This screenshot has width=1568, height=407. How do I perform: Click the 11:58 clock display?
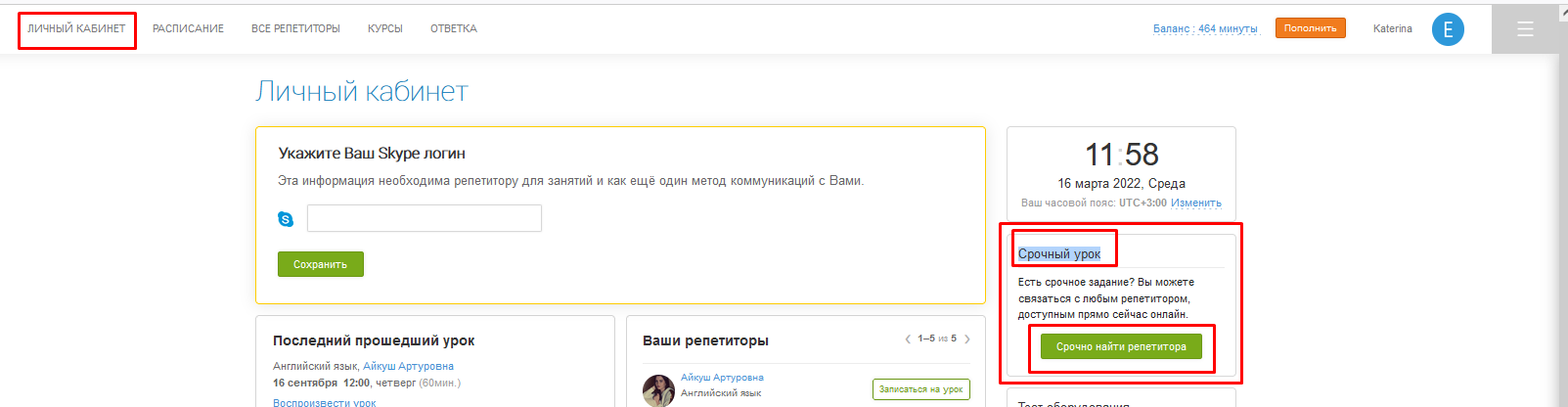pos(1121,155)
